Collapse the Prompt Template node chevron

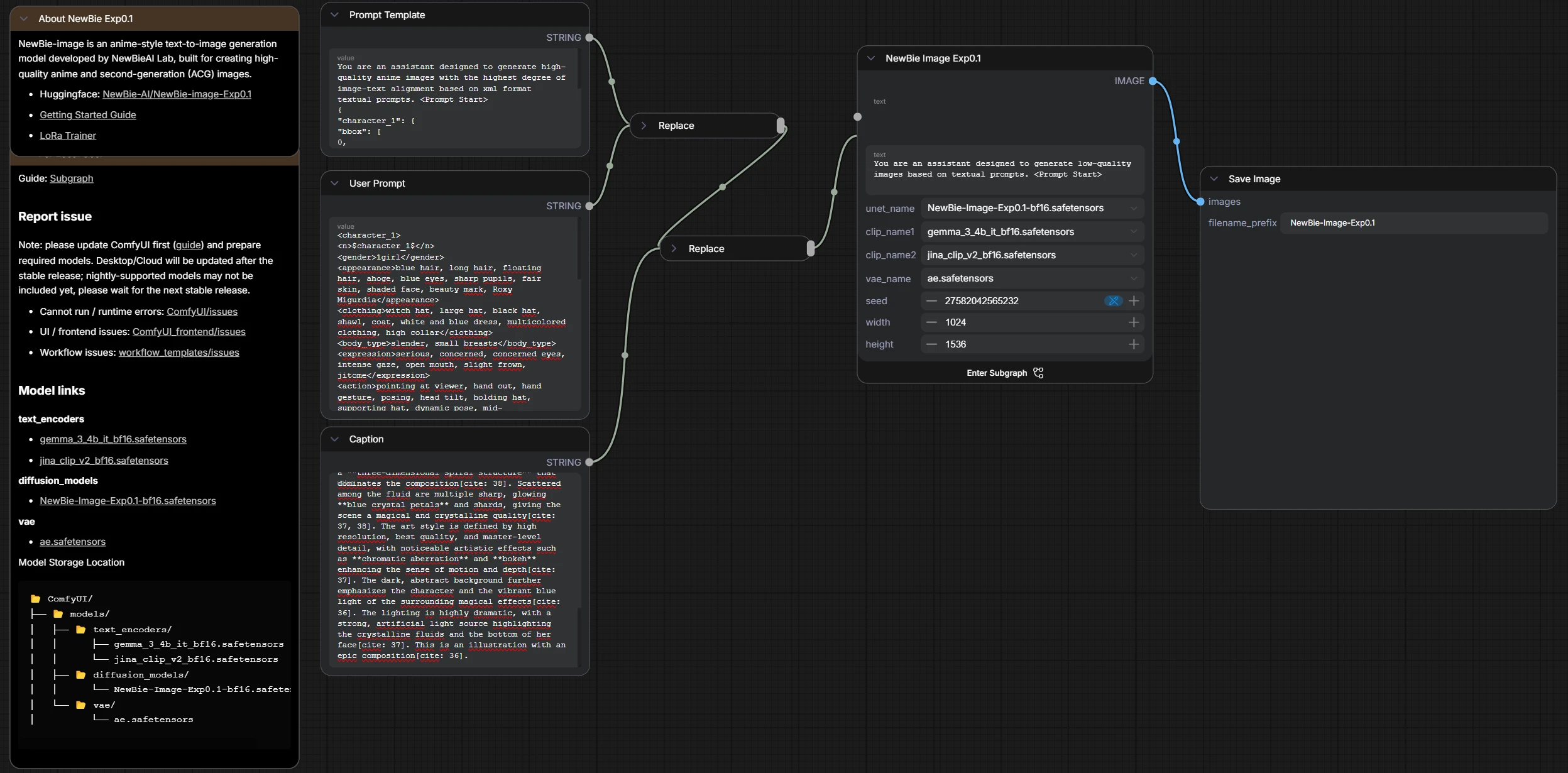click(x=335, y=15)
